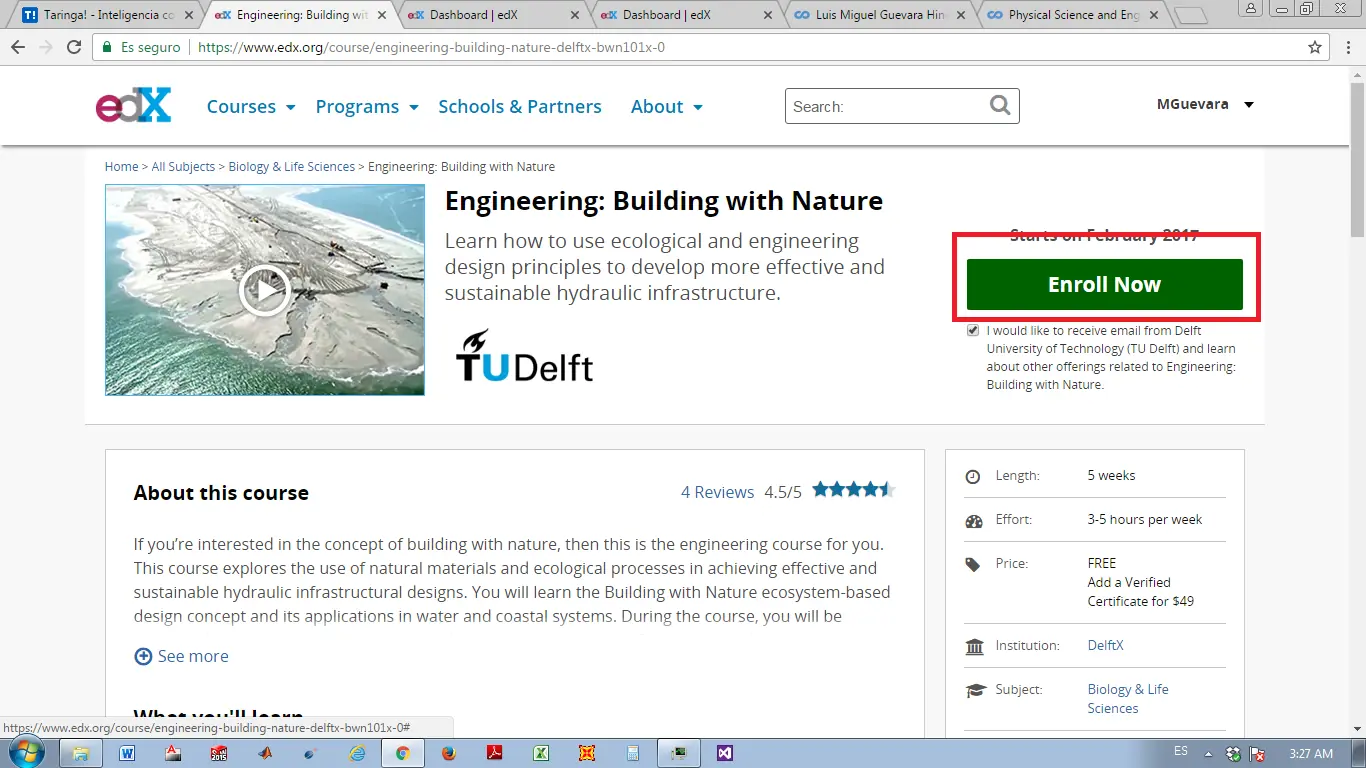Expand the See more description
1366x768 pixels.
181,656
